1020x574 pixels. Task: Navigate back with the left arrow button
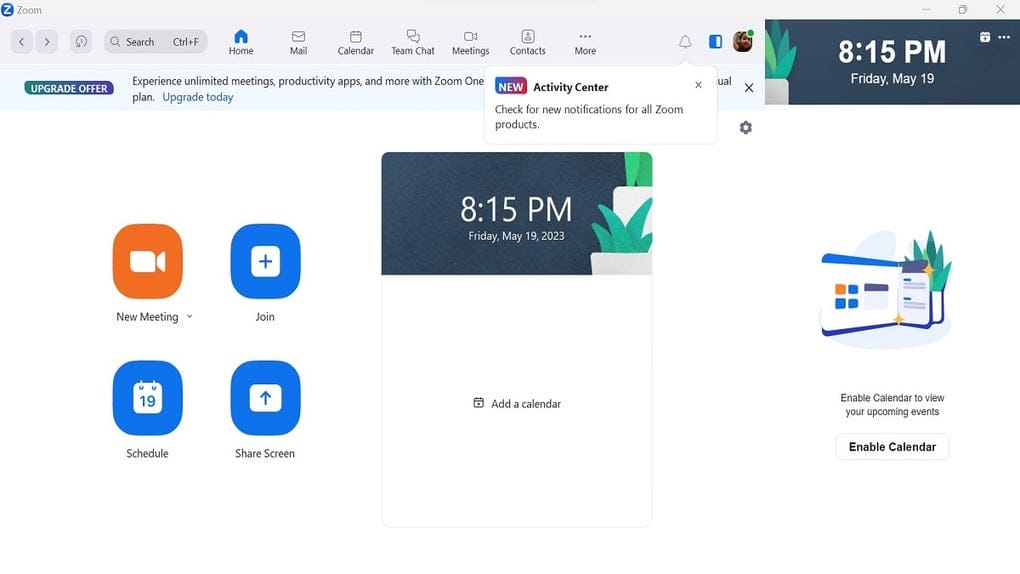[x=21, y=42]
